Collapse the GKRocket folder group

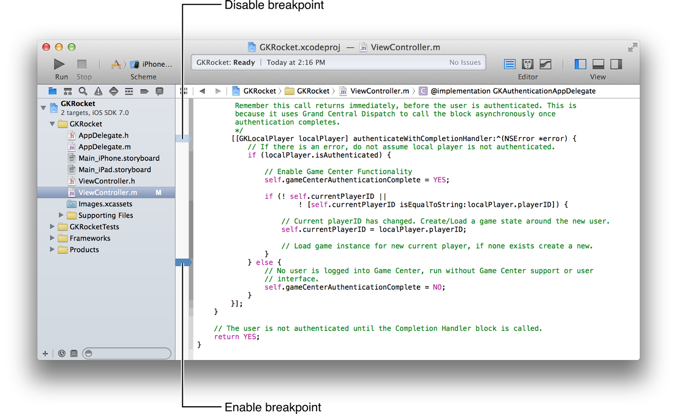52,124
